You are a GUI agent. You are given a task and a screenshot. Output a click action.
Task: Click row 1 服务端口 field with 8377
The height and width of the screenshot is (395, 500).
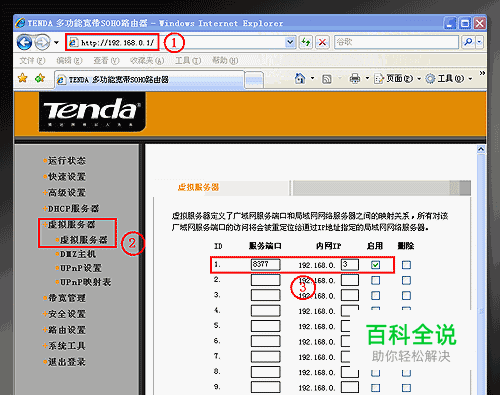pyautogui.click(x=266, y=265)
